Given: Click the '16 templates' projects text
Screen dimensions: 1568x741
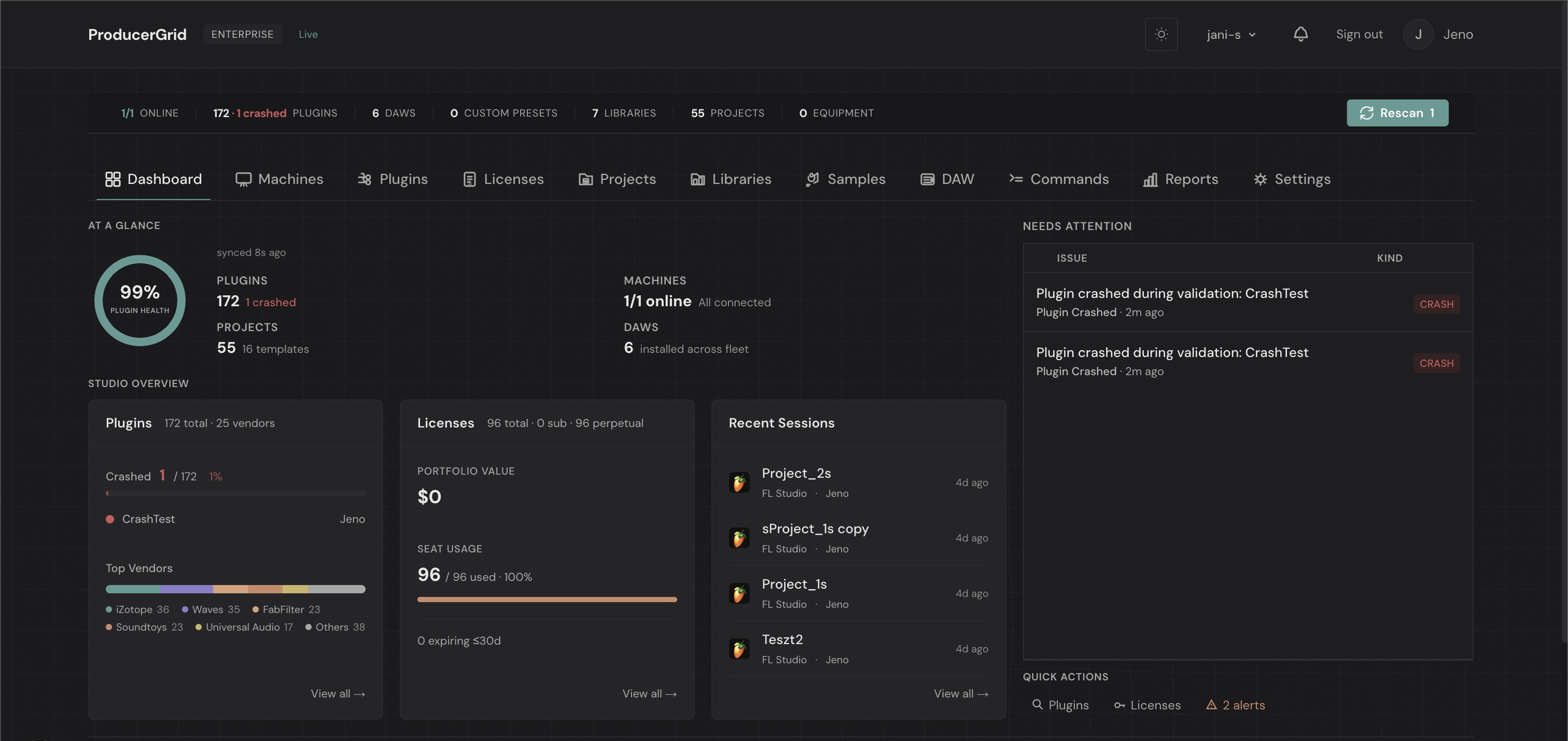Looking at the screenshot, I should [x=275, y=349].
